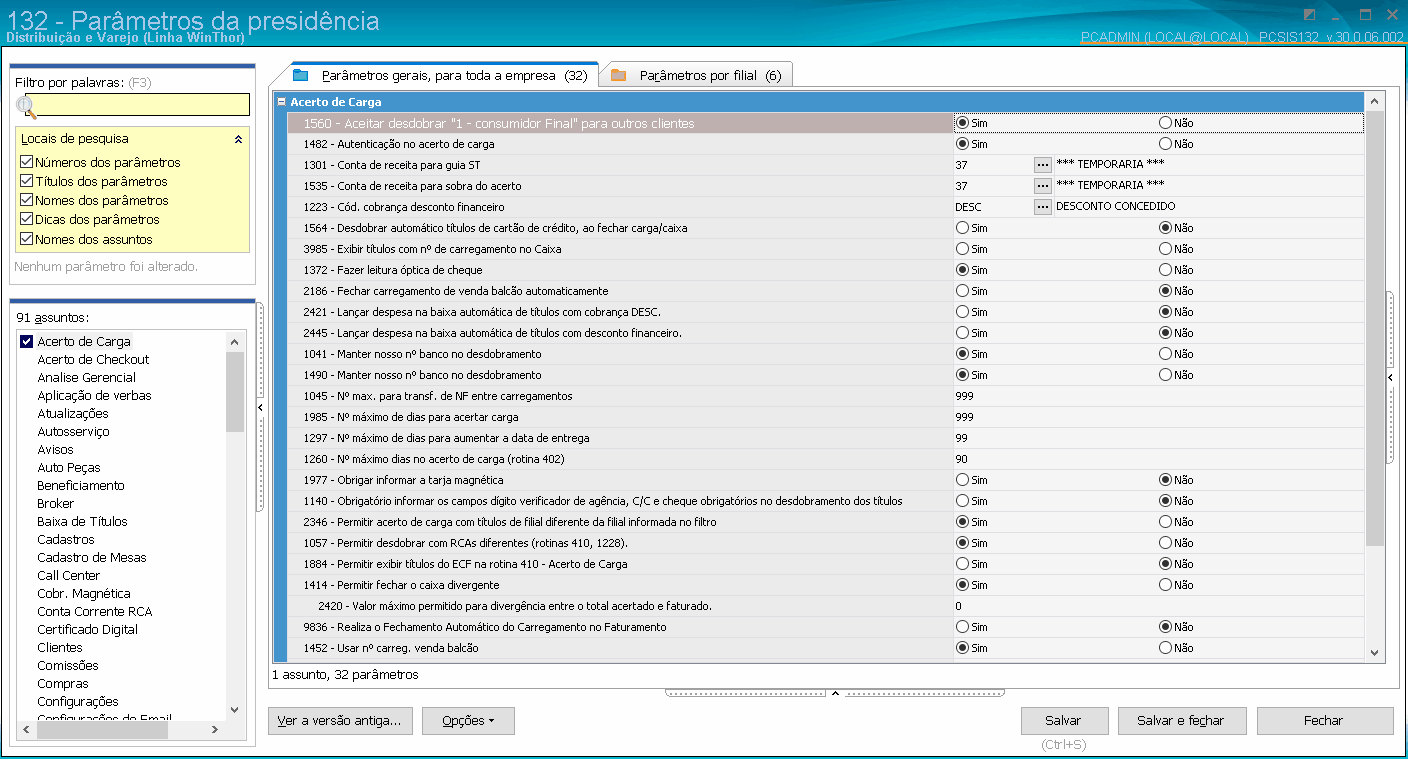This screenshot has width=1408, height=759.
Task: Switch to Parâmetros por filial tab
Action: (x=697, y=75)
